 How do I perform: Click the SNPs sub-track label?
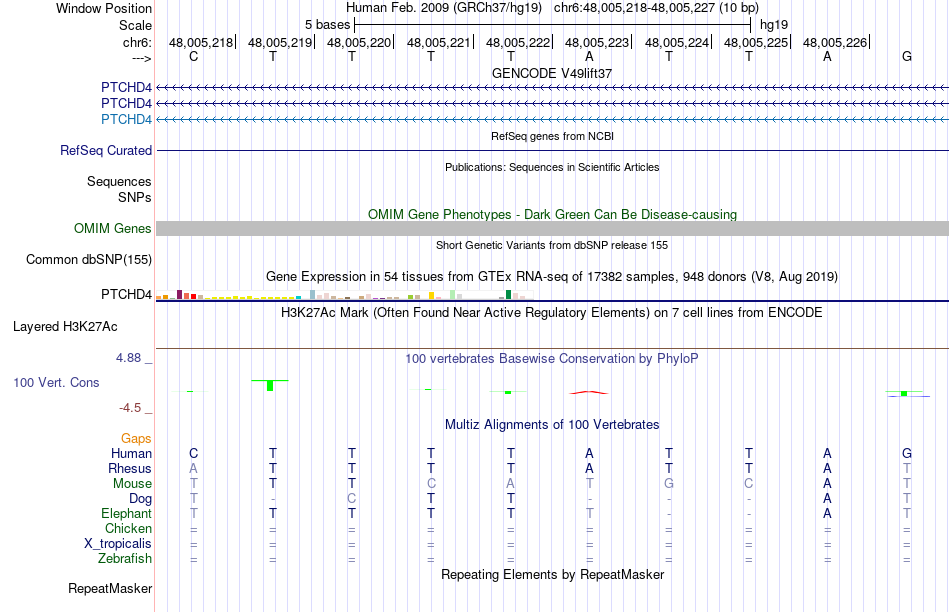click(135, 198)
